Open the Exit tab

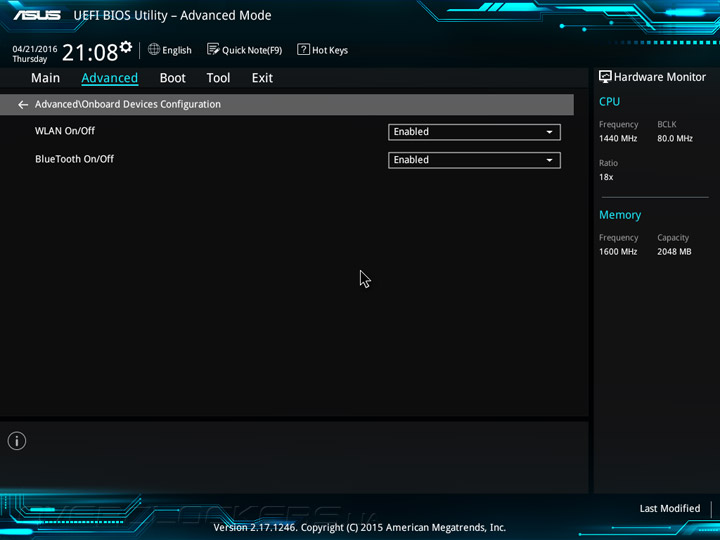pos(262,78)
